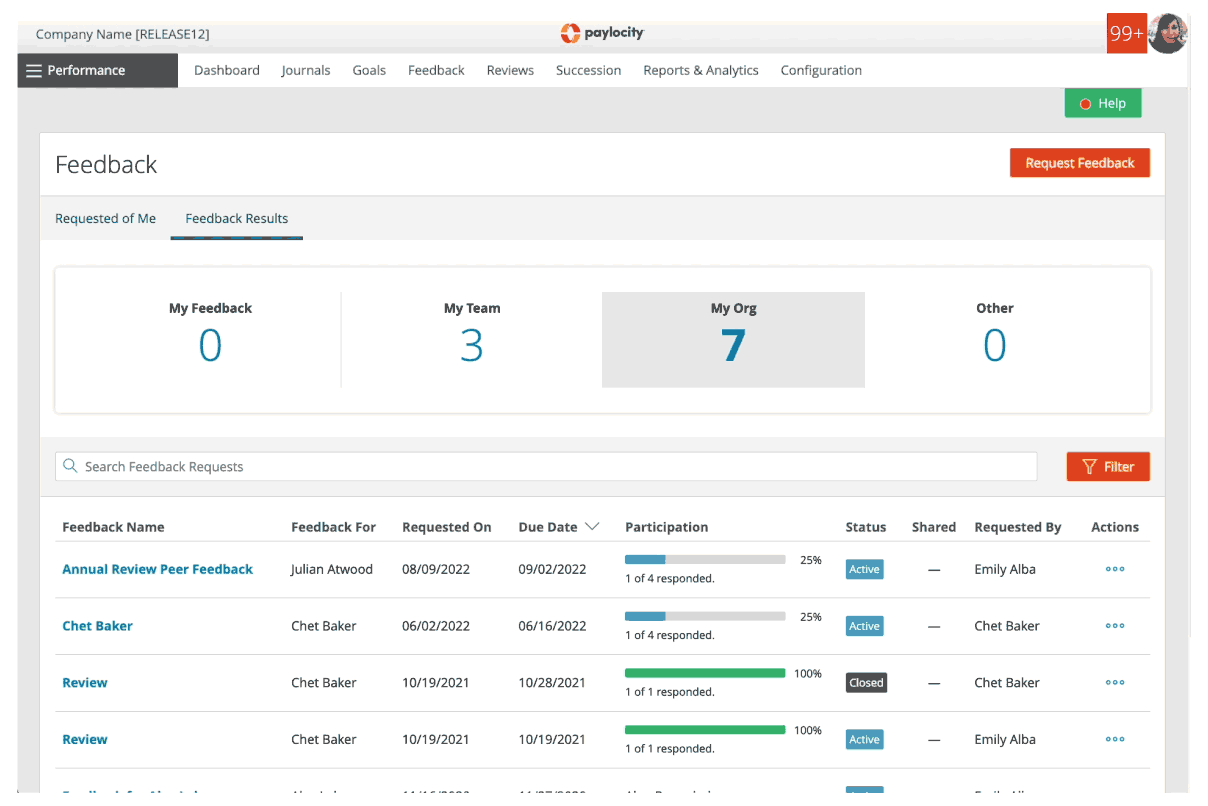The height and width of the screenshot is (806, 1208).
Task: Click the Paylocity logo
Action: pos(603,34)
